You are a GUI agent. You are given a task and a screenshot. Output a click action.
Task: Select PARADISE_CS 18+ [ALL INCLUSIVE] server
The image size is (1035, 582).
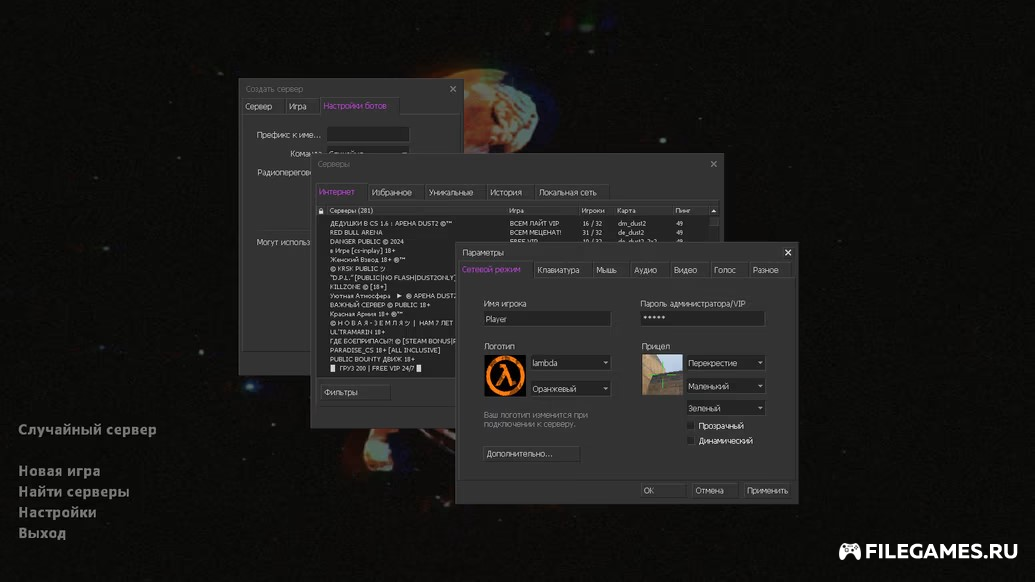pos(385,350)
